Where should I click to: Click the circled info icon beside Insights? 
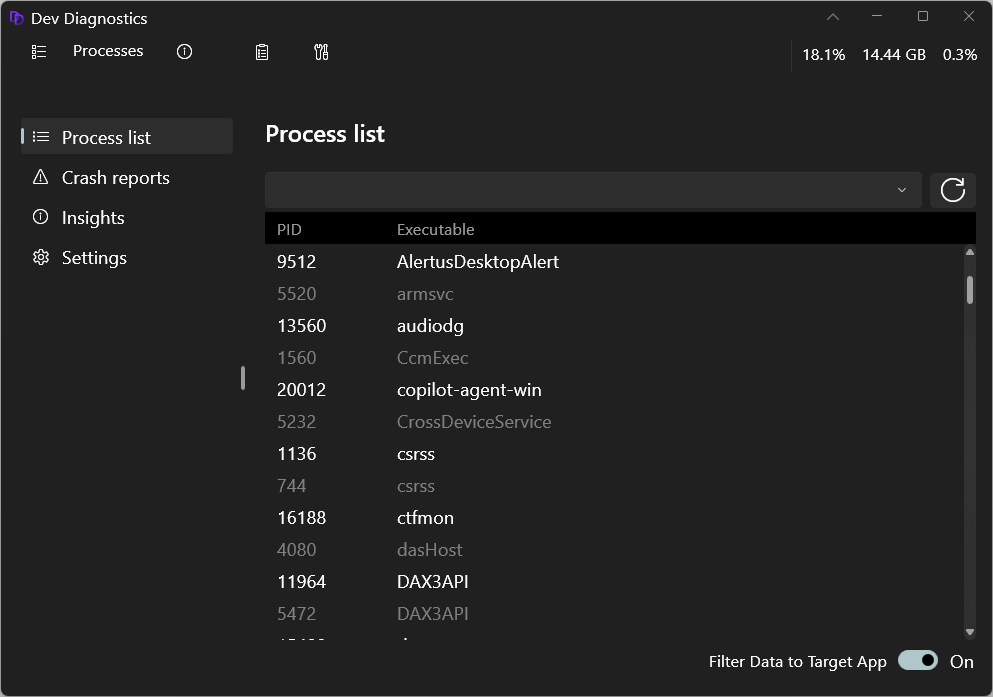click(41, 217)
